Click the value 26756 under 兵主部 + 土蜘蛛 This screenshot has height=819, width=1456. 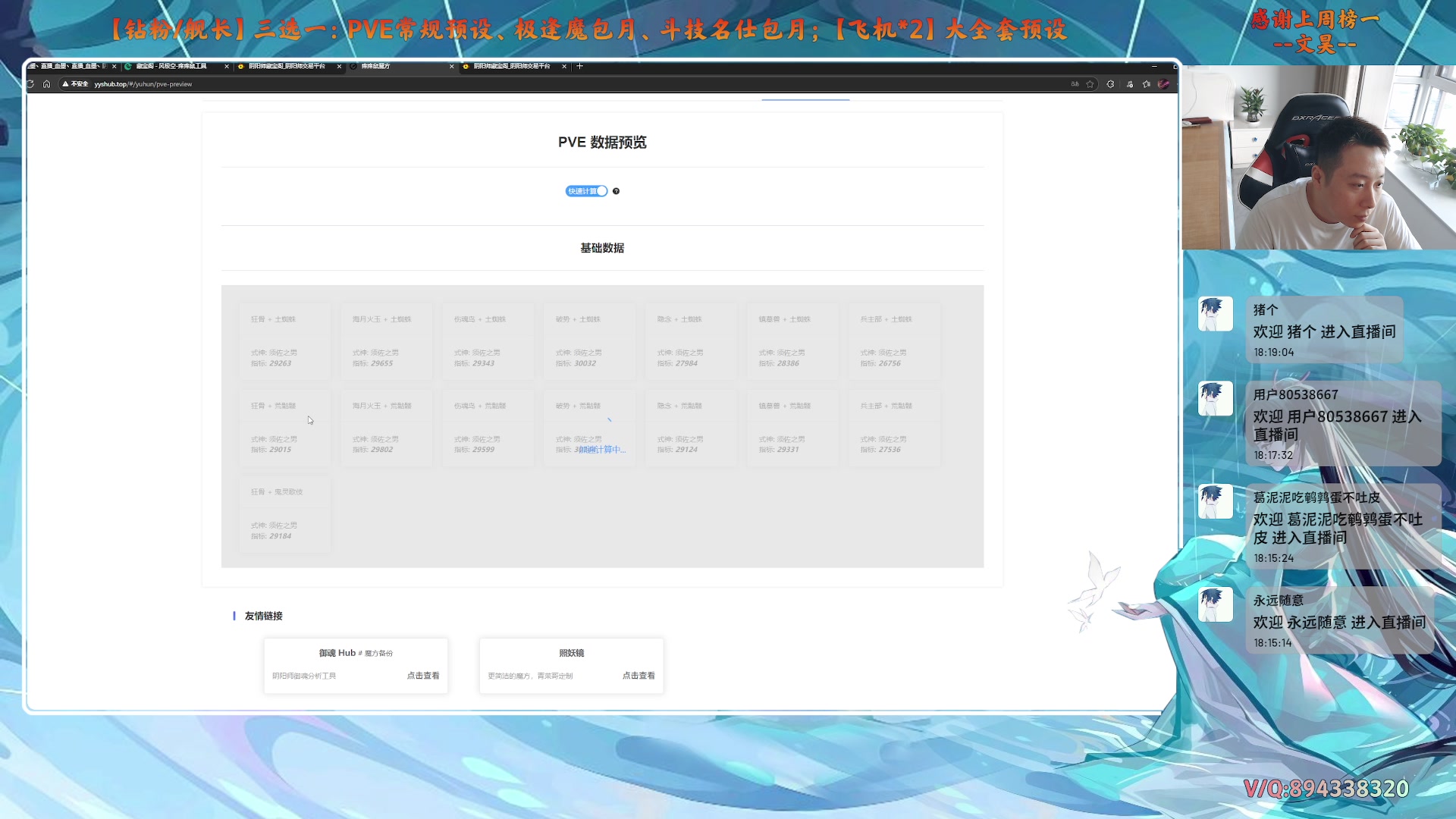coord(890,363)
